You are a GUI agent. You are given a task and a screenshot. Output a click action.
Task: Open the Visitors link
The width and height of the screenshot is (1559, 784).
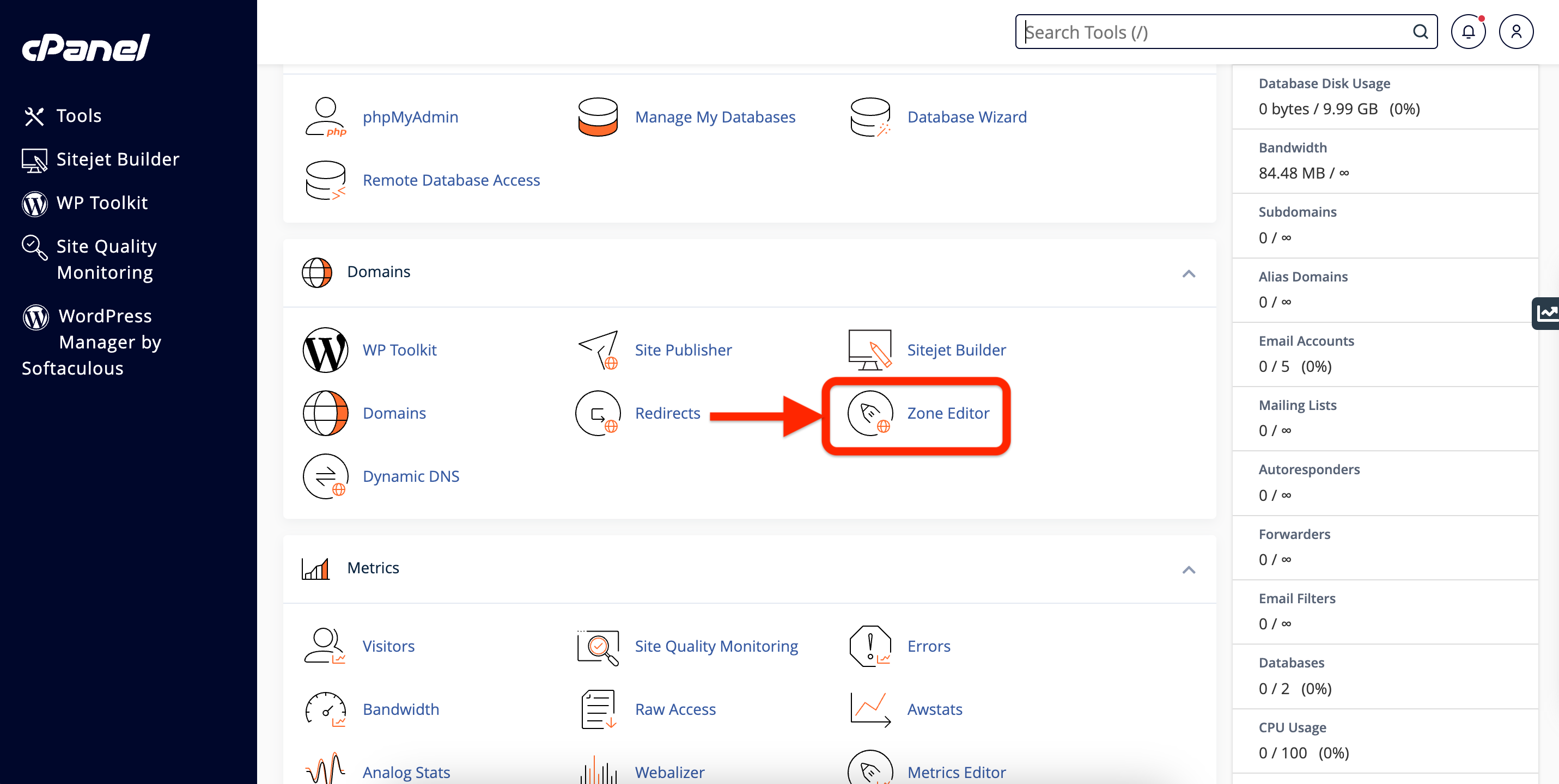click(x=388, y=646)
